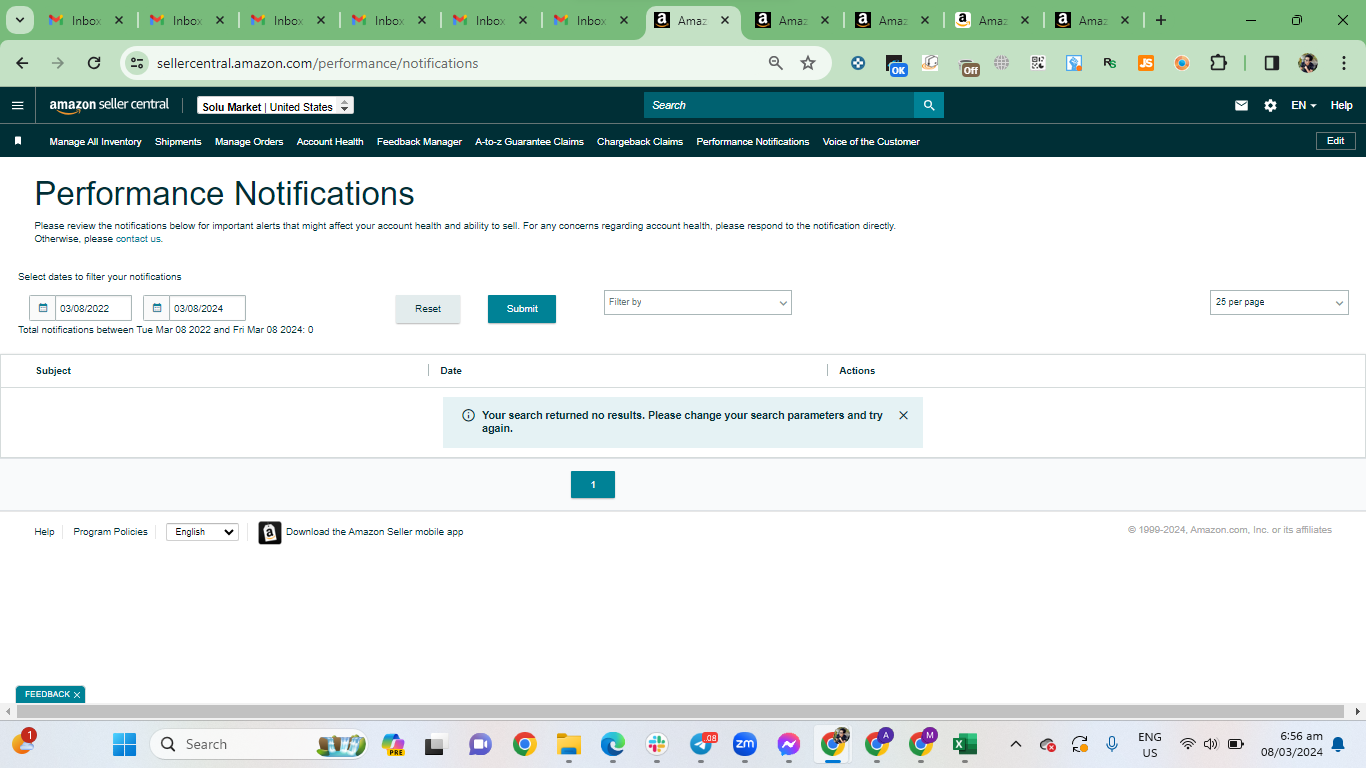Click the QR code extension icon

pyautogui.click(x=1038, y=63)
